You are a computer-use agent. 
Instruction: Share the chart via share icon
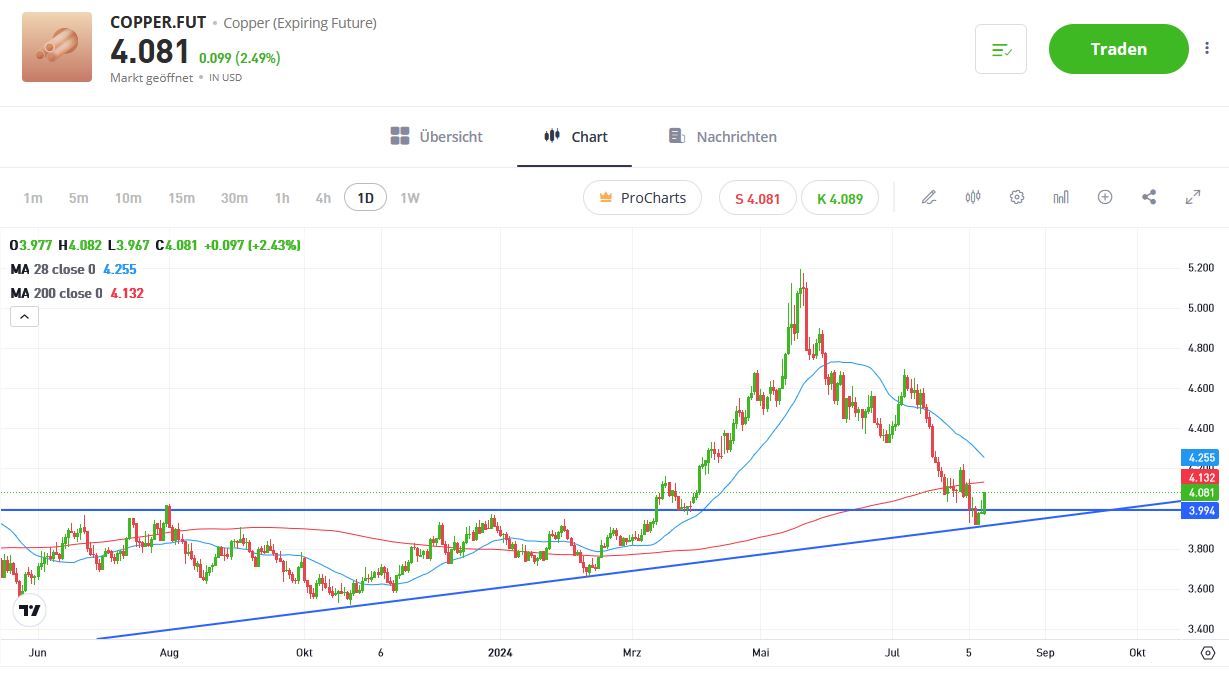tap(1149, 198)
